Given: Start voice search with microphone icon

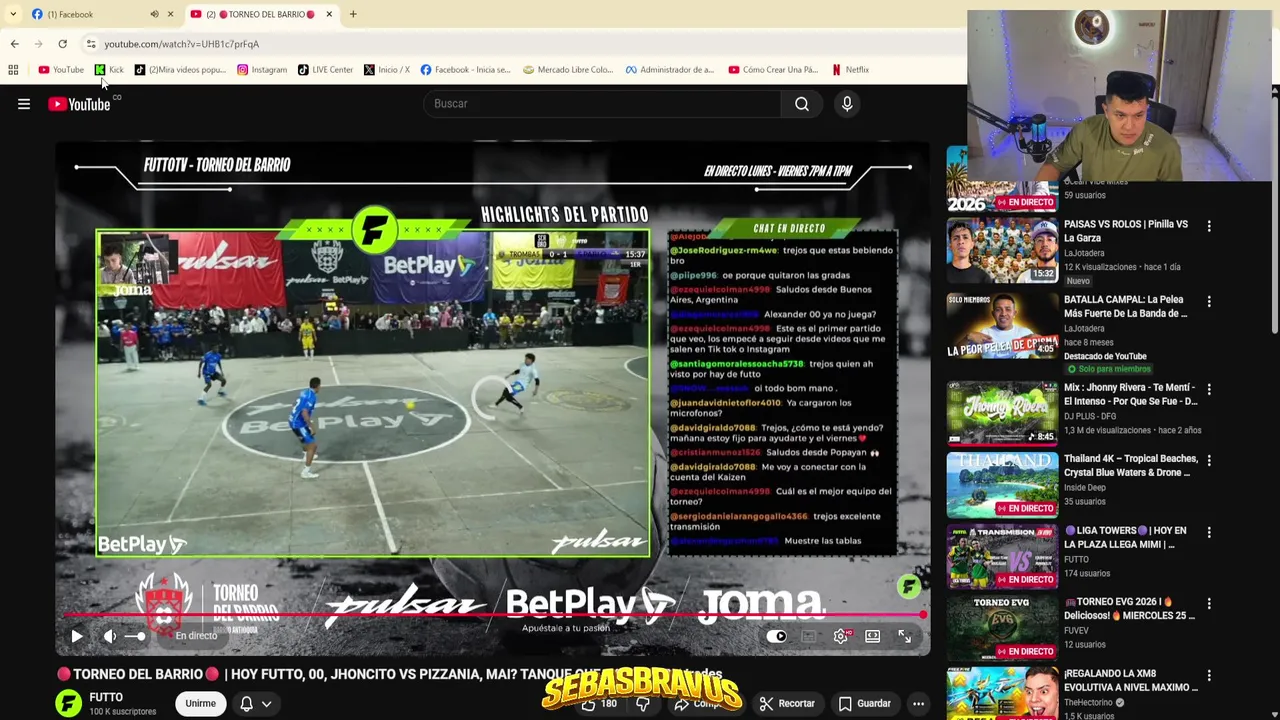Looking at the screenshot, I should [847, 104].
